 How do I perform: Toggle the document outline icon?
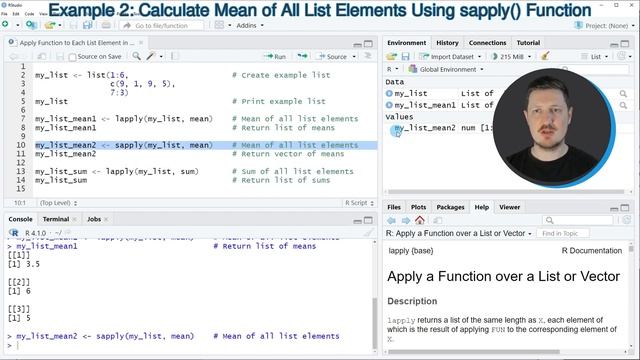point(368,56)
